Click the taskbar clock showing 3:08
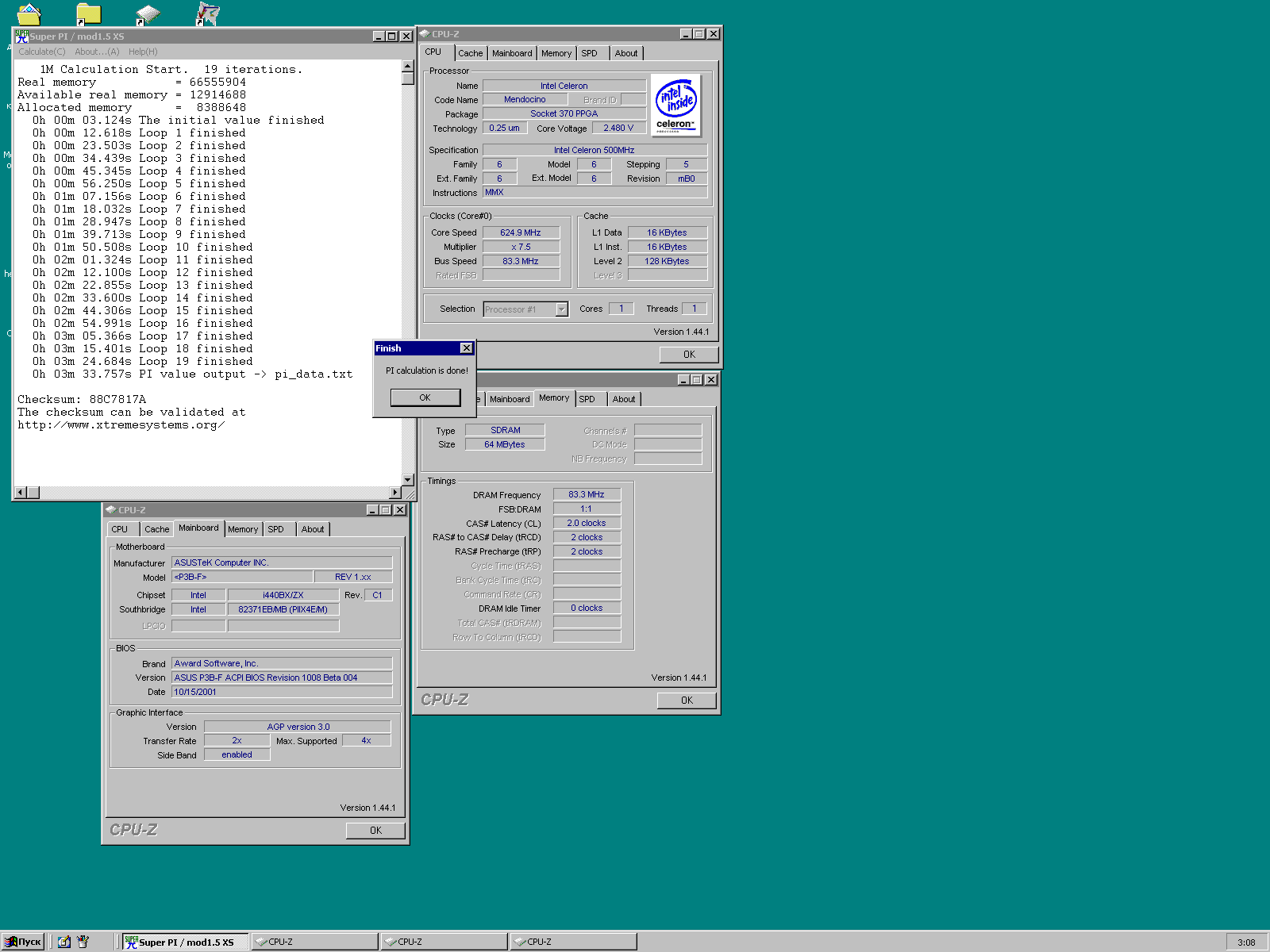This screenshot has height=952, width=1270. tap(1246, 942)
